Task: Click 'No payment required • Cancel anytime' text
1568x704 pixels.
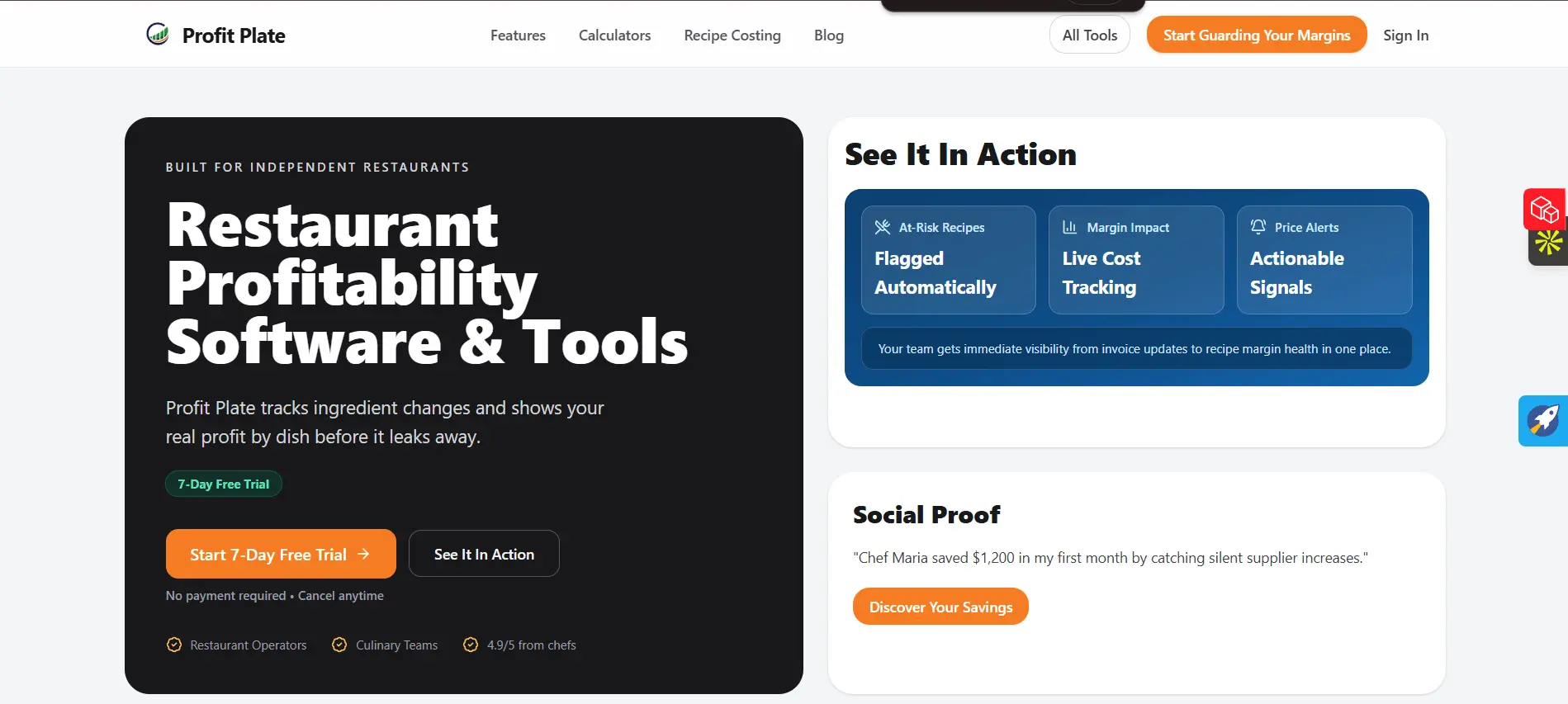Action: 275,596
